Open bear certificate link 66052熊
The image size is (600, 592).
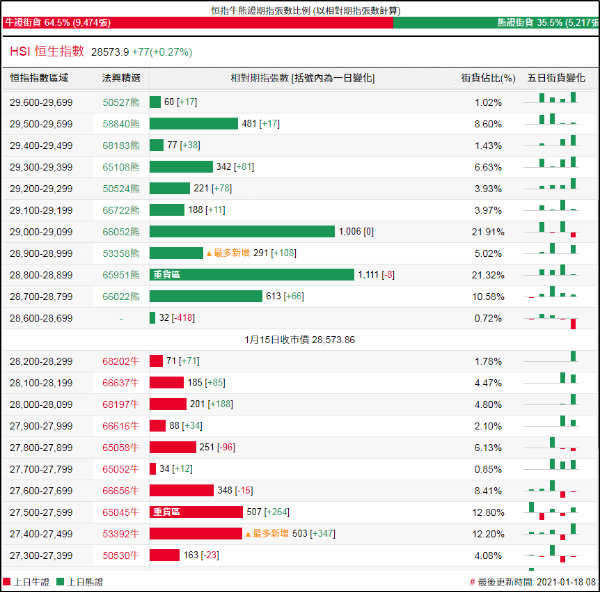121,232
